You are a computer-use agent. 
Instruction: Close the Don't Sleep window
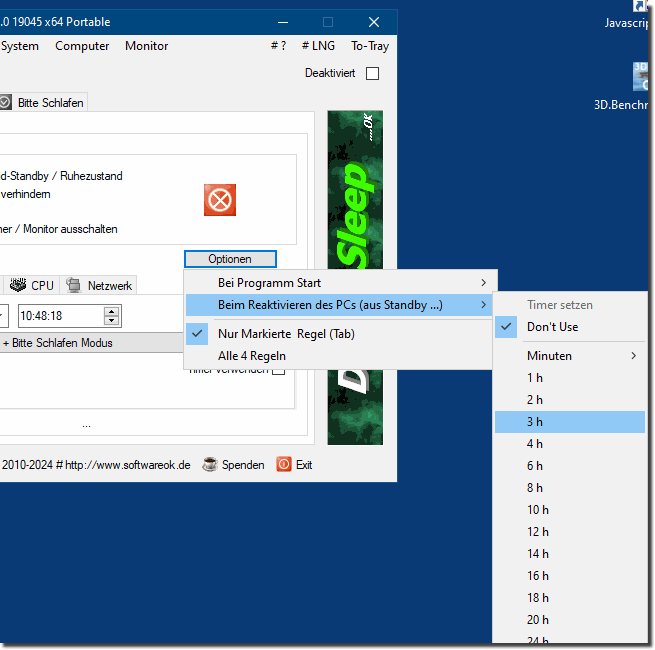[374, 22]
